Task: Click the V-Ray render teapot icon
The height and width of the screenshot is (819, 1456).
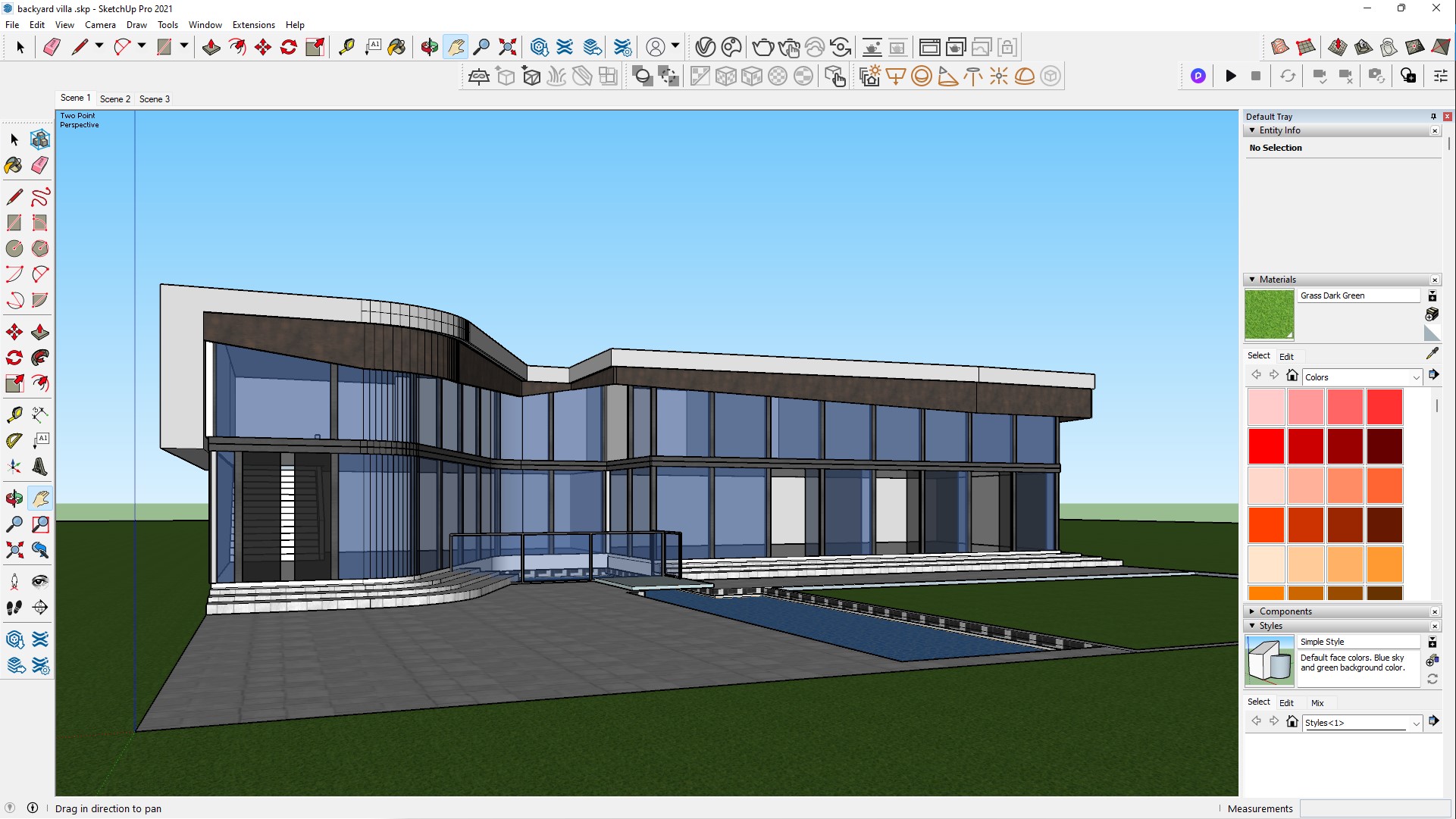Action: pos(762,47)
